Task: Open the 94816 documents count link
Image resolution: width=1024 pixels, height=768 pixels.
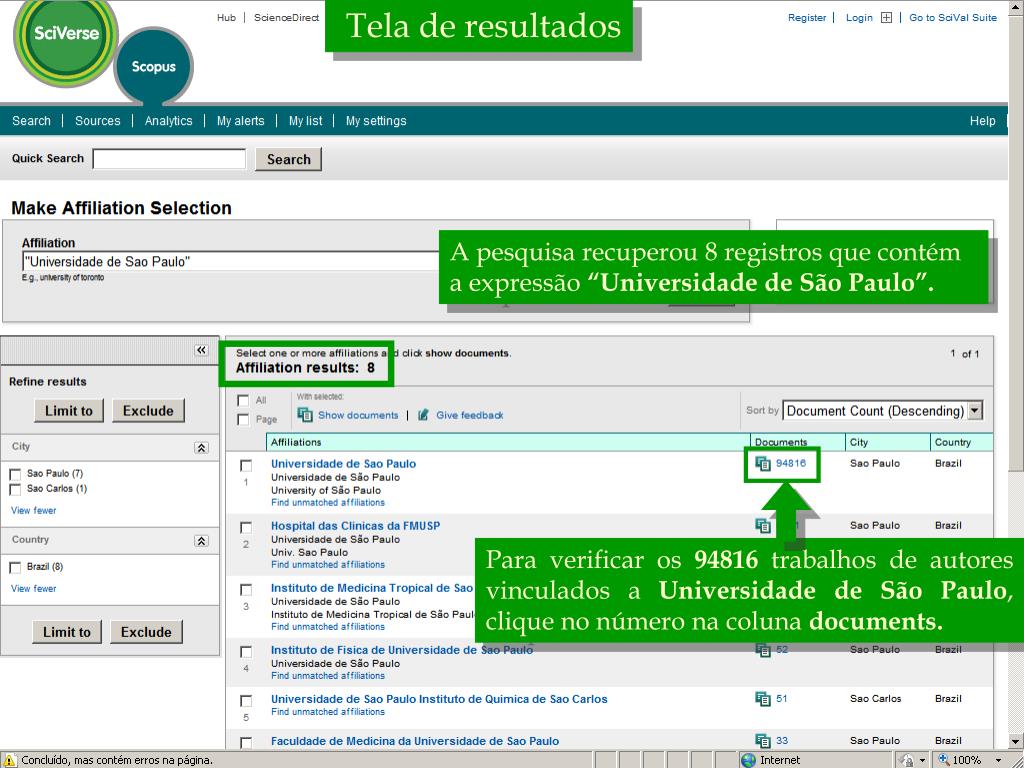Action: tap(791, 463)
